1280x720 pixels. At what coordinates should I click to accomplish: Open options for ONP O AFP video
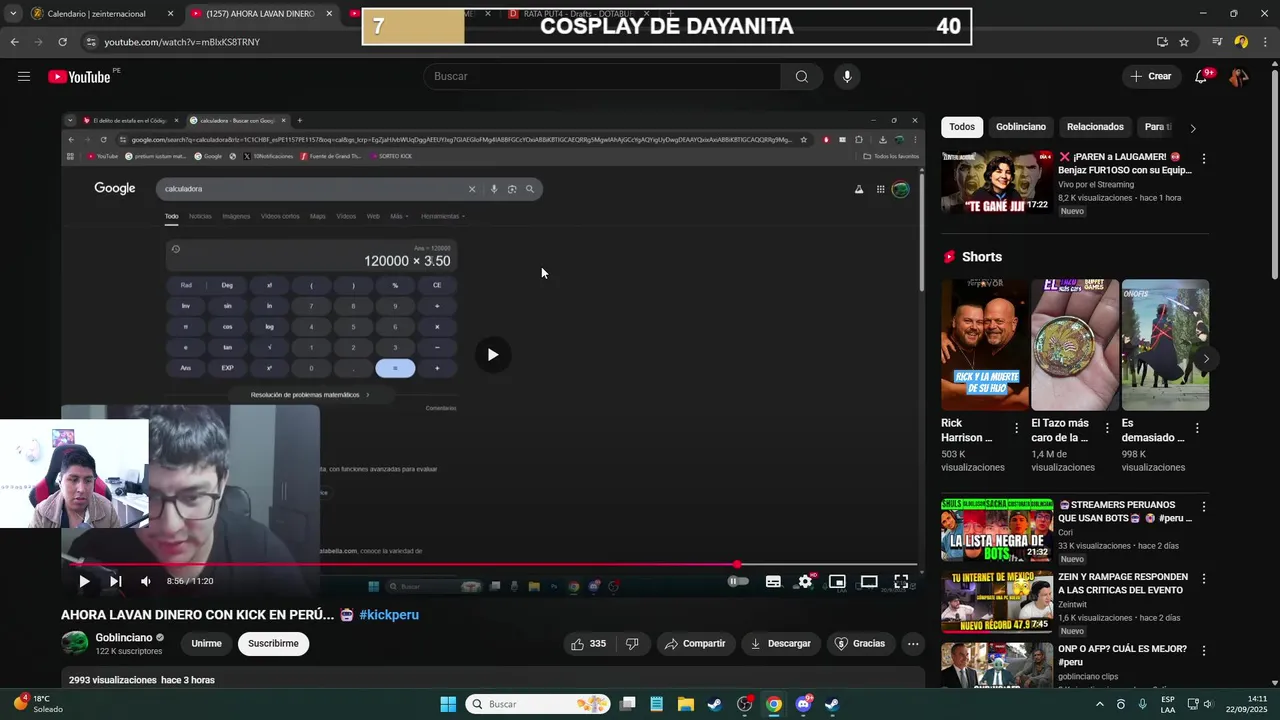pos(1204,651)
